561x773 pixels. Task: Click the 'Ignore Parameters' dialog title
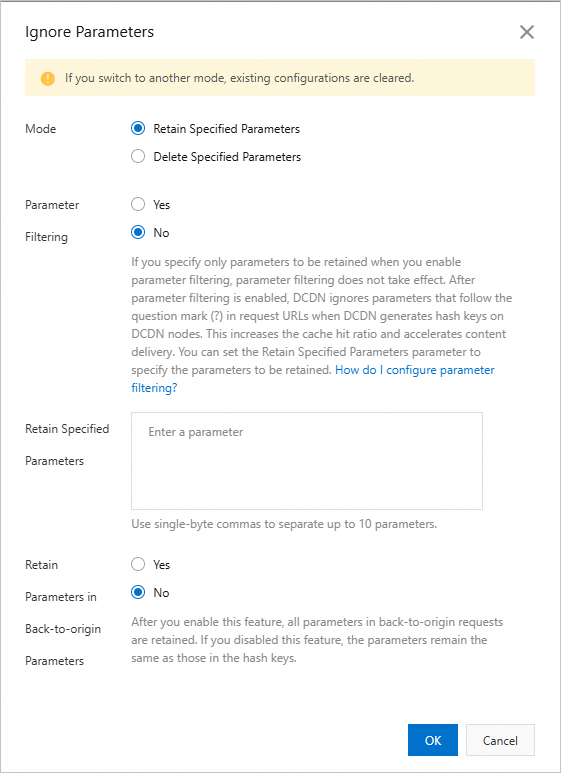[89, 32]
